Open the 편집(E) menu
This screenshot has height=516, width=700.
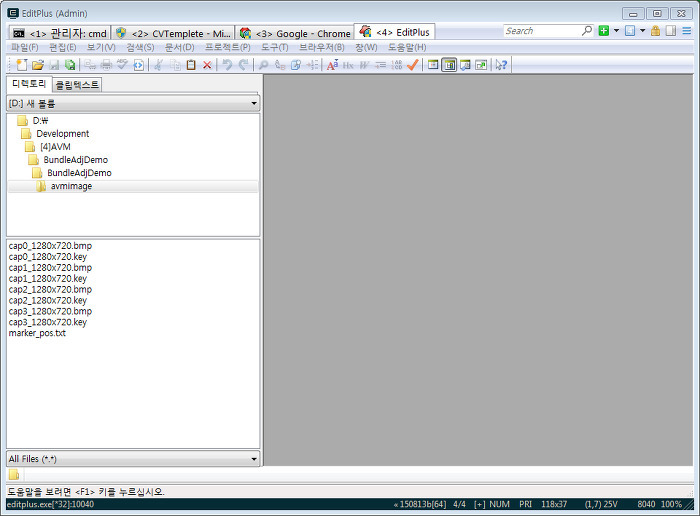[x=62, y=47]
